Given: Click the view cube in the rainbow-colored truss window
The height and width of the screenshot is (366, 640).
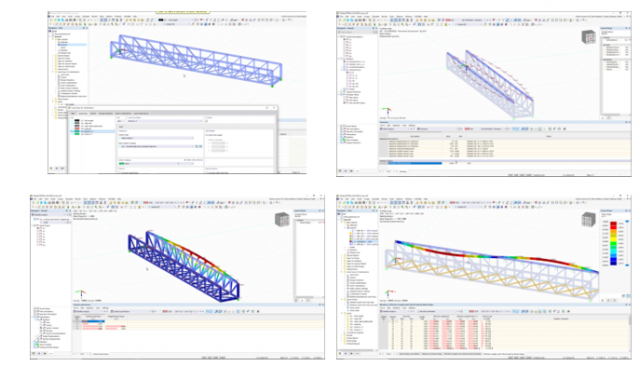Looking at the screenshot, I should click(282, 220).
